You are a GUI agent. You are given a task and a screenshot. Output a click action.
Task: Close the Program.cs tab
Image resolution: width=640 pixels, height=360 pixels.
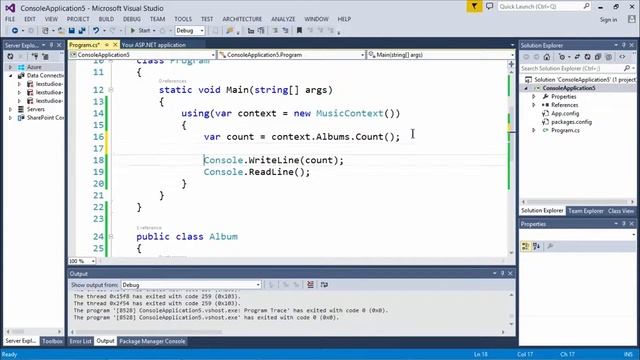tap(115, 45)
